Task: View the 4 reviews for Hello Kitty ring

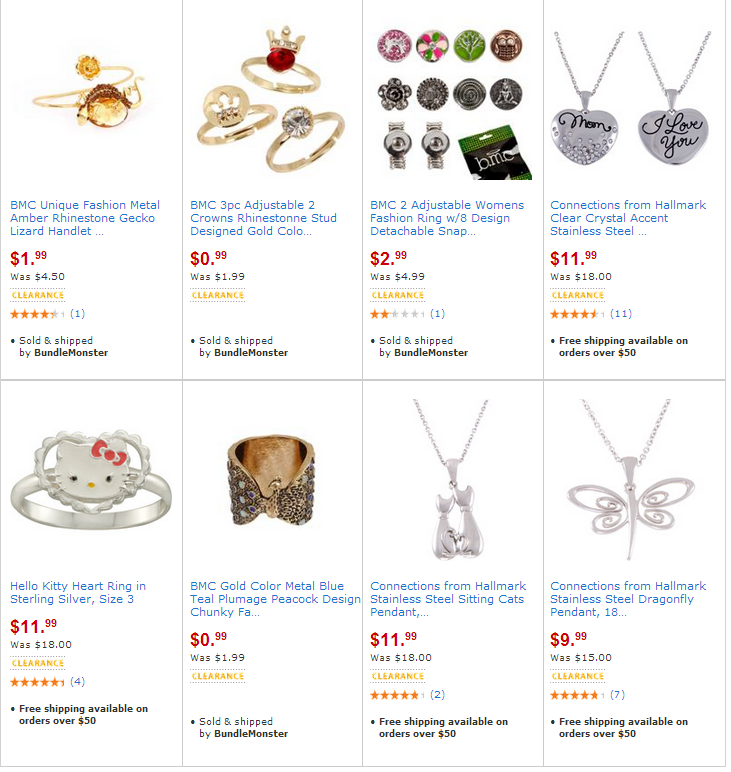Action: point(77,681)
